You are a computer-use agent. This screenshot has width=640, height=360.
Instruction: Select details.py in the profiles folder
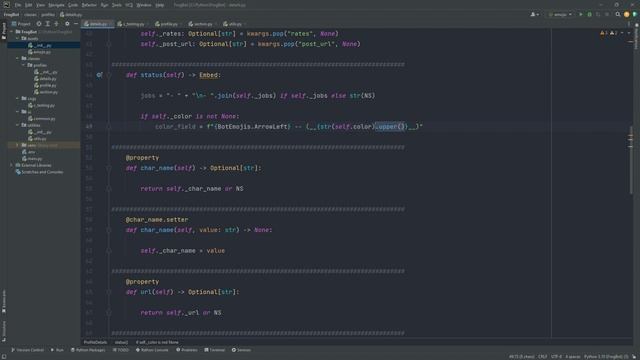[x=45, y=78]
